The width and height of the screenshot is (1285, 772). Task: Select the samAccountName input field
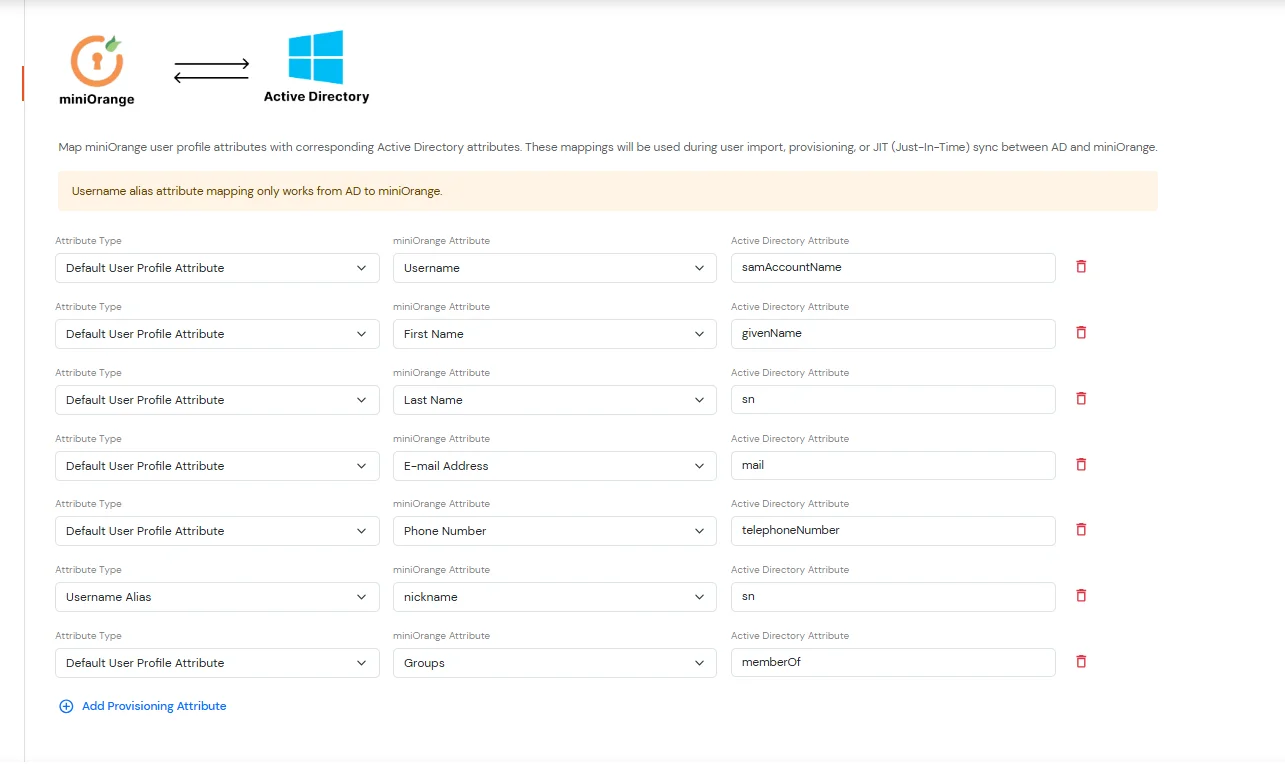coord(893,267)
